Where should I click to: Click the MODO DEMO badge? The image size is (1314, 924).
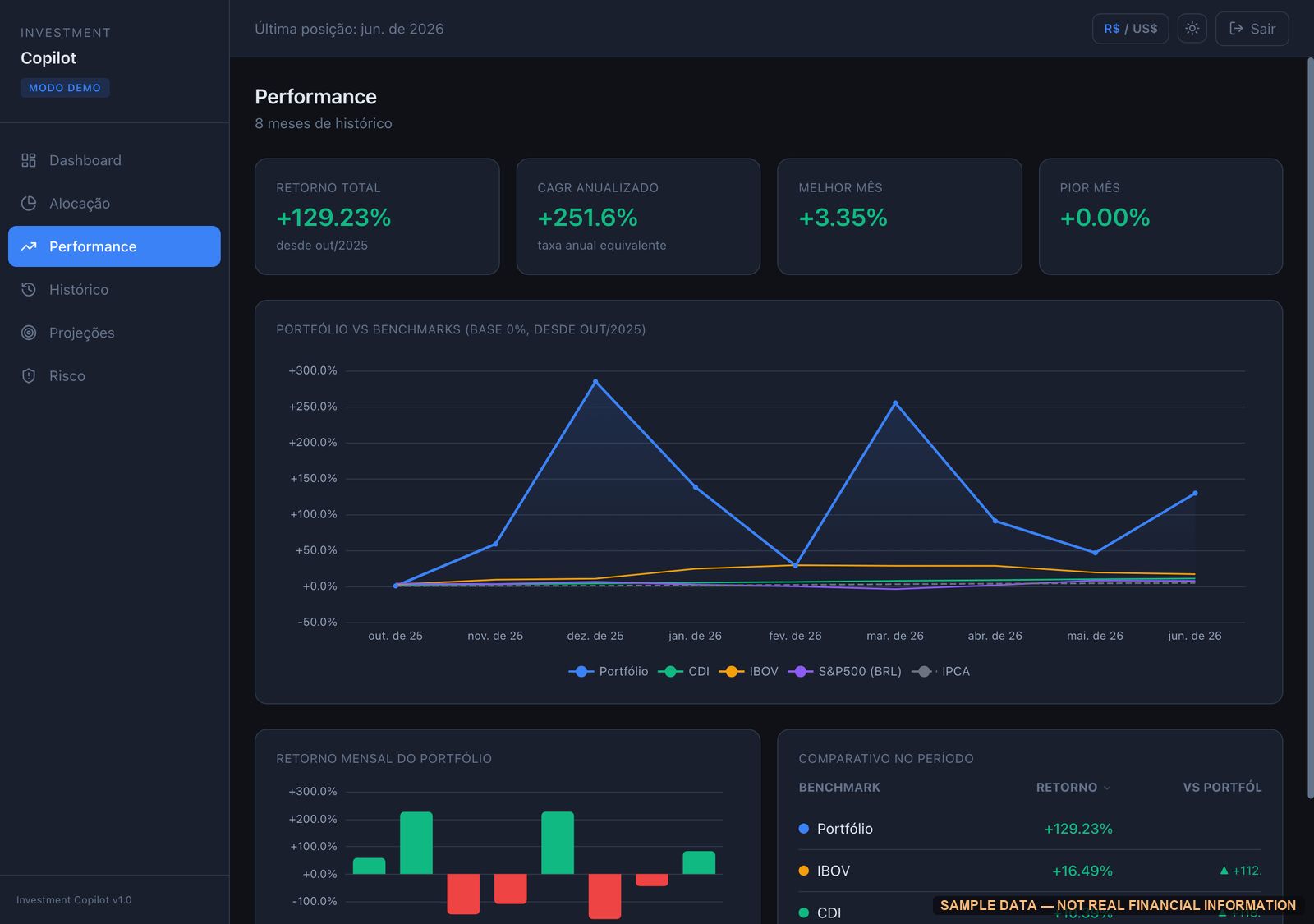(x=65, y=88)
